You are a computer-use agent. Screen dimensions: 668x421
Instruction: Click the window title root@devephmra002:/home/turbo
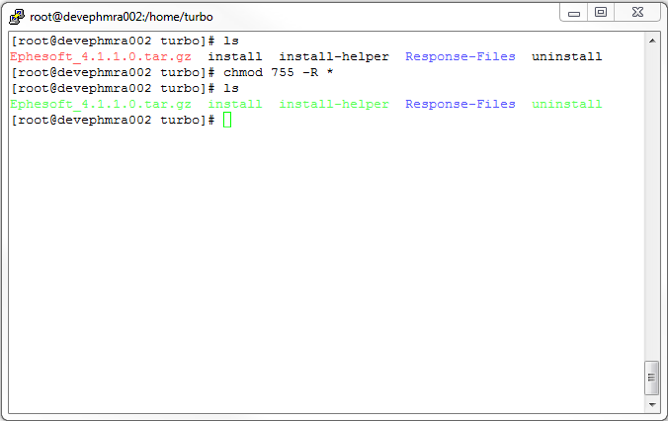[121, 17]
